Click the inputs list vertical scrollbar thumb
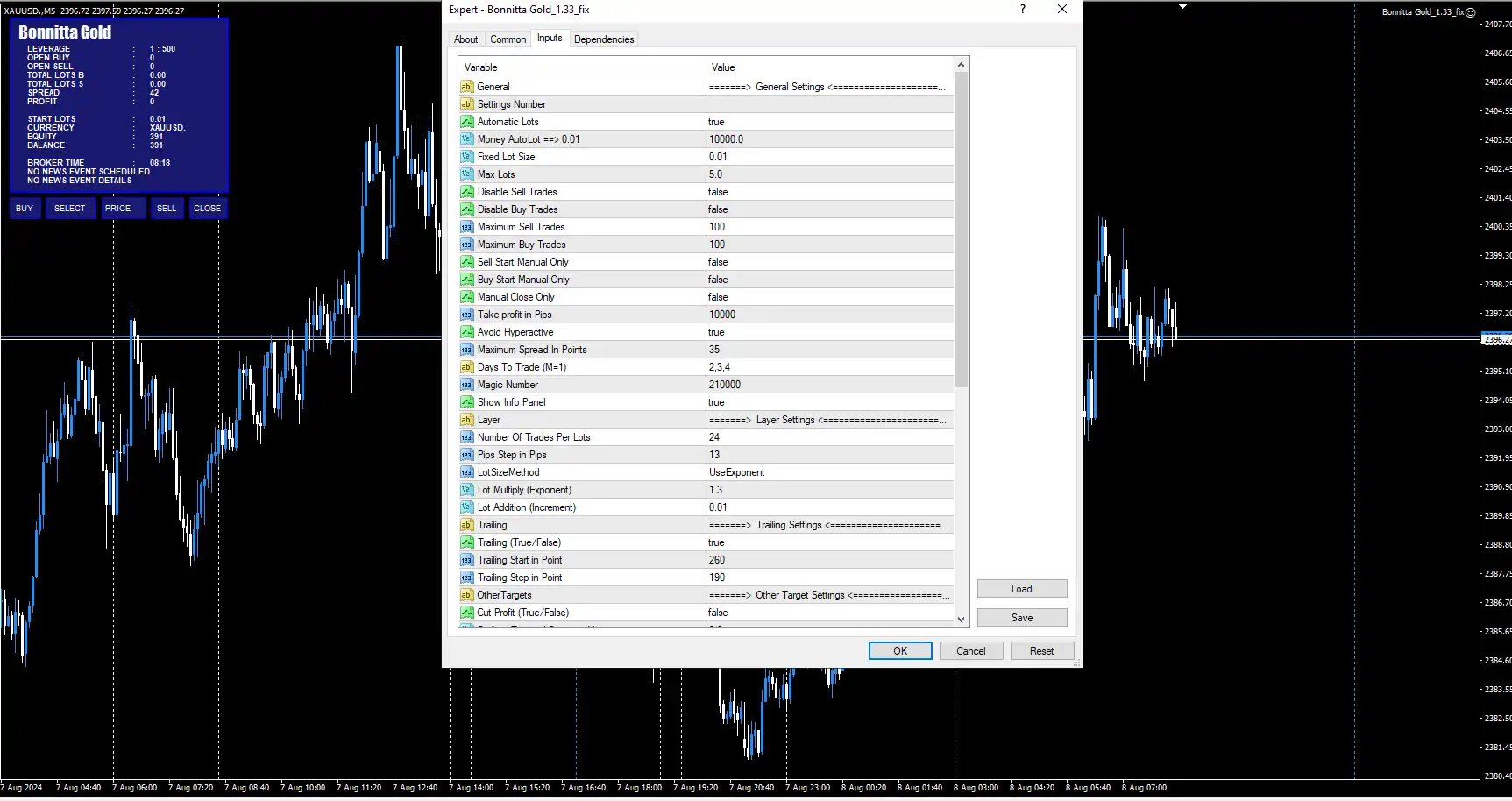1512x801 pixels. pyautogui.click(x=961, y=230)
